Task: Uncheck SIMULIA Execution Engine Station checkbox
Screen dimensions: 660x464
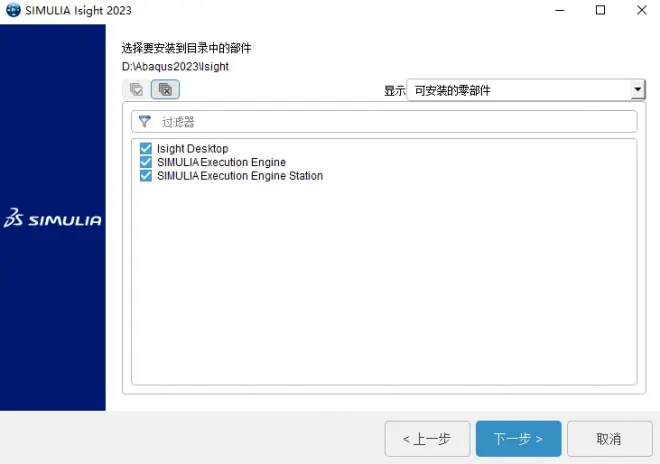Action: coord(146,176)
